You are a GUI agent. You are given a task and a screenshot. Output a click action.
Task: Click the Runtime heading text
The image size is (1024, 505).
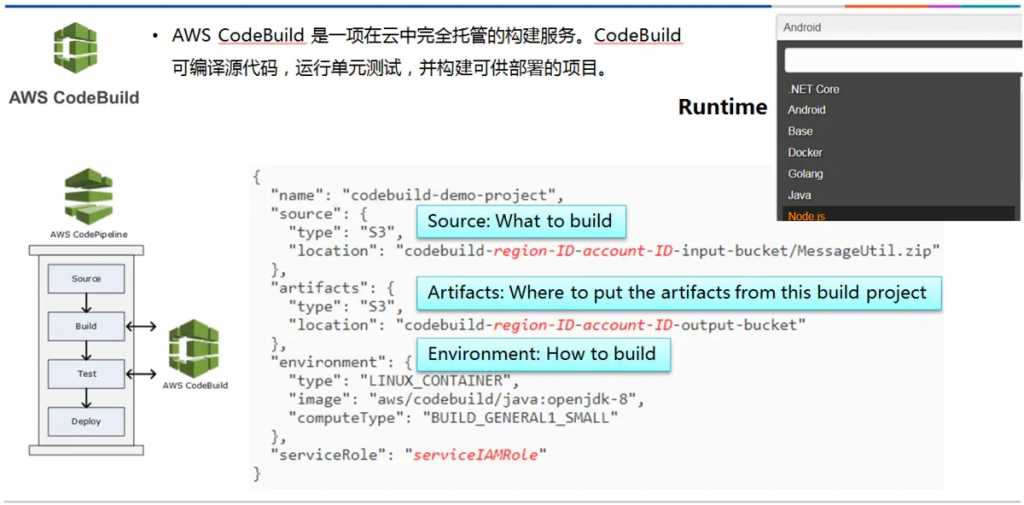click(x=723, y=106)
